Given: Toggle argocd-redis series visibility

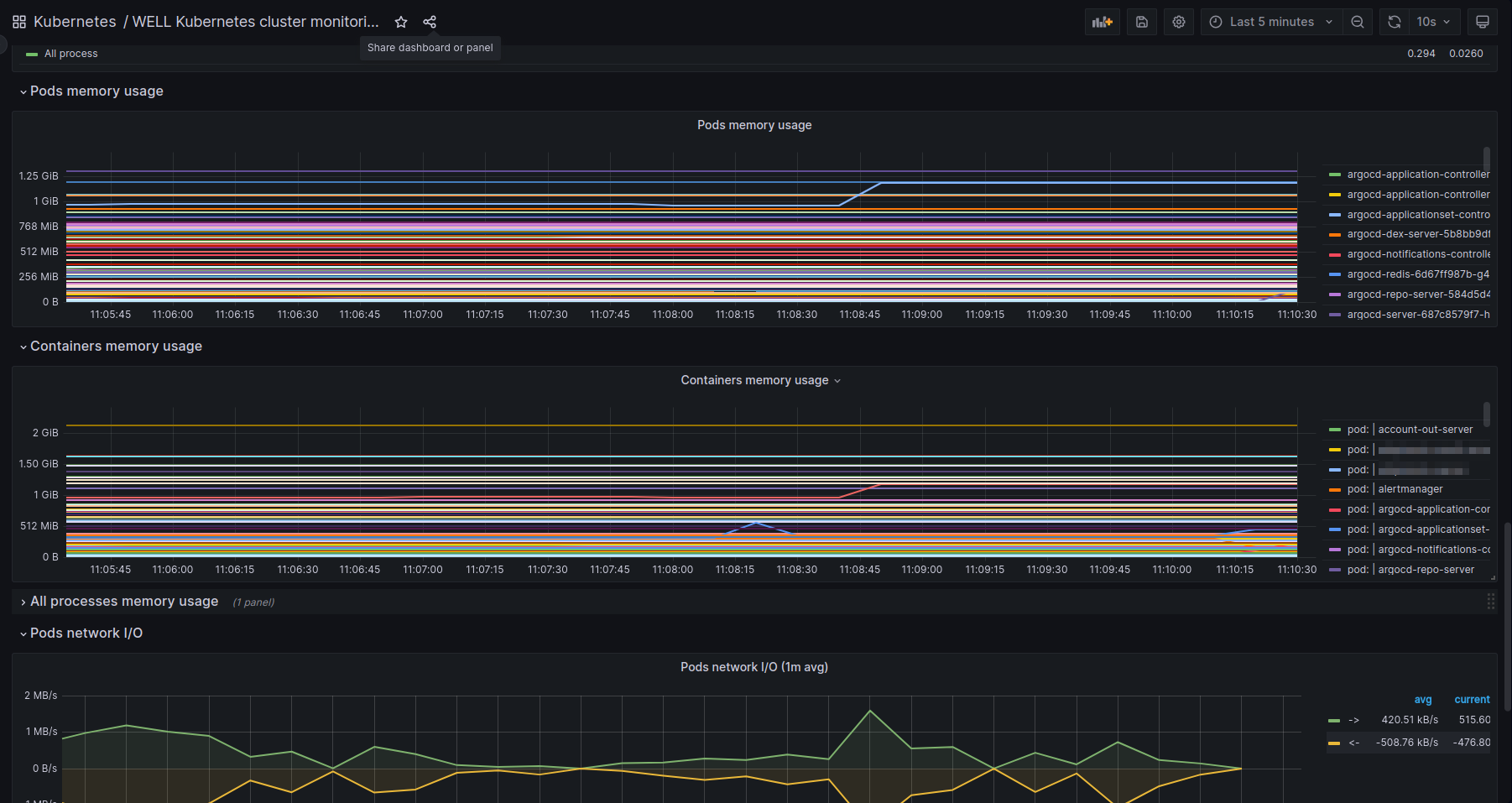Looking at the screenshot, I should tap(1417, 274).
